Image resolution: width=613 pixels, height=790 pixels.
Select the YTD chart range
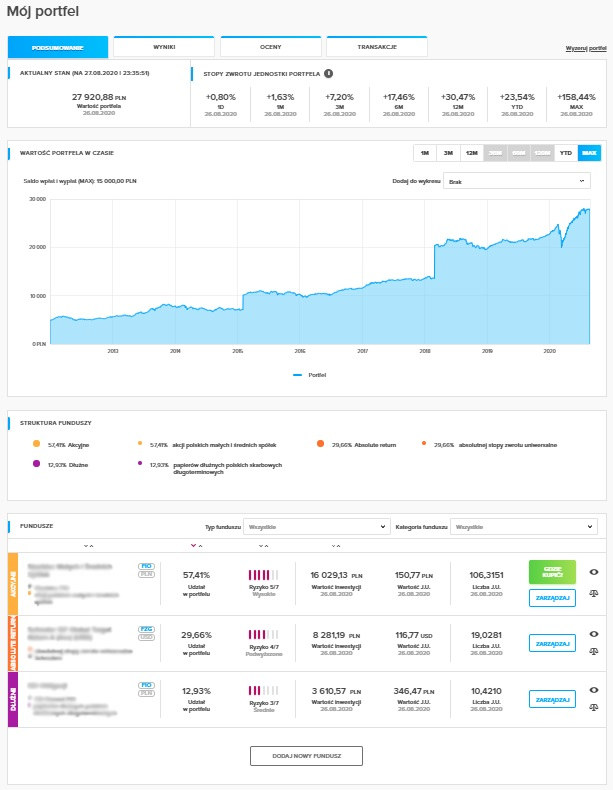566,153
